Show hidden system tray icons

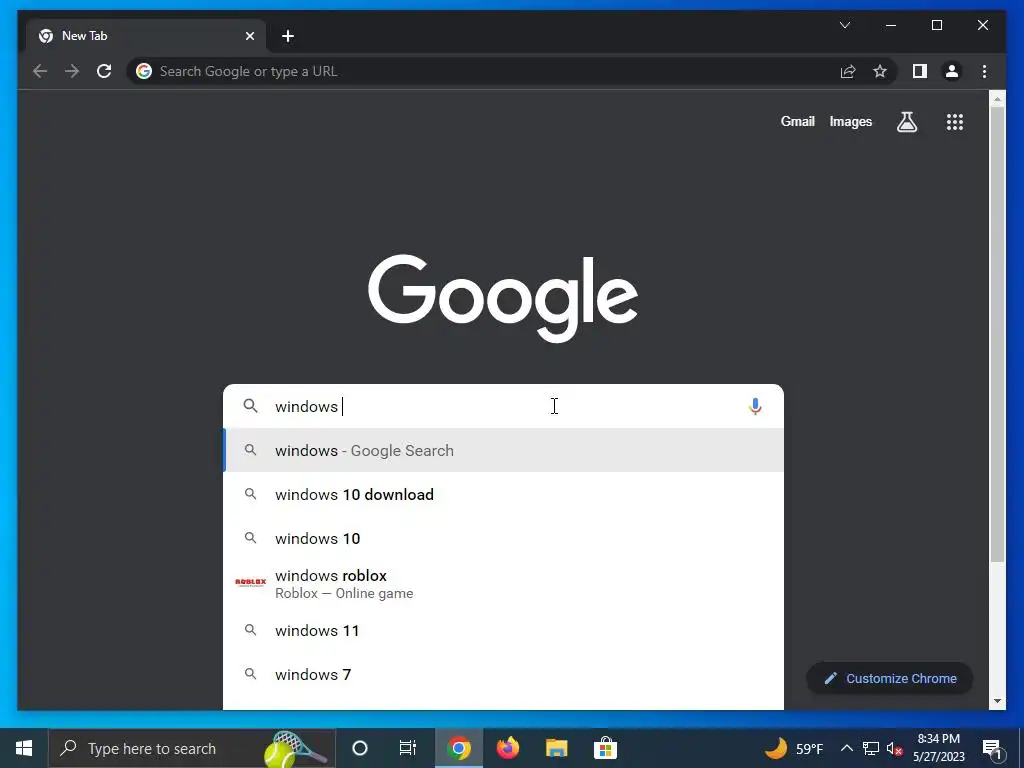pos(846,748)
